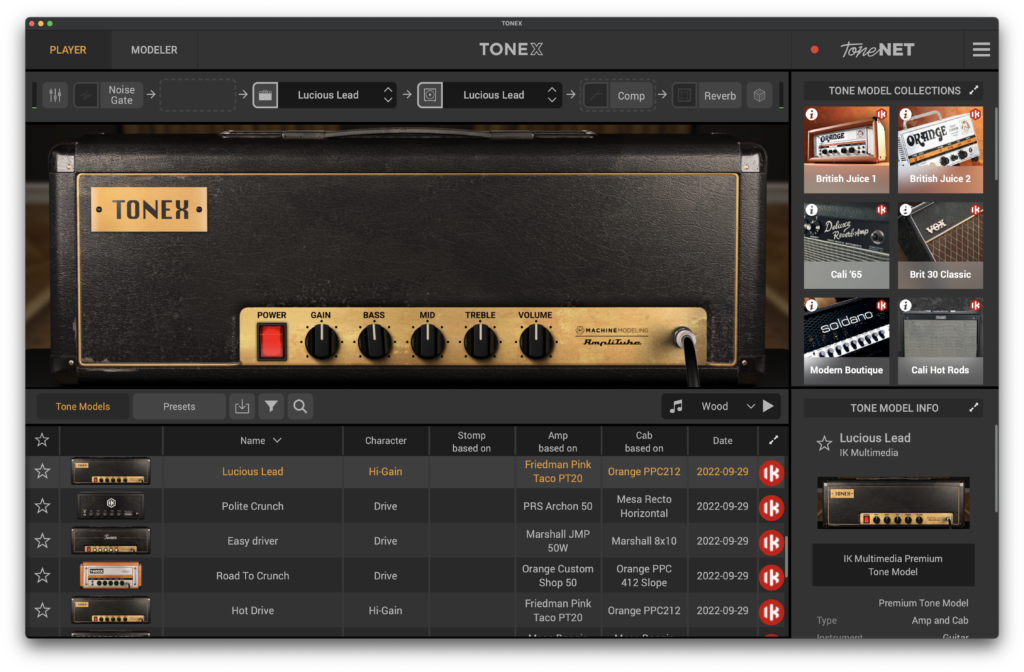Click the Reverb label button

[720, 96]
